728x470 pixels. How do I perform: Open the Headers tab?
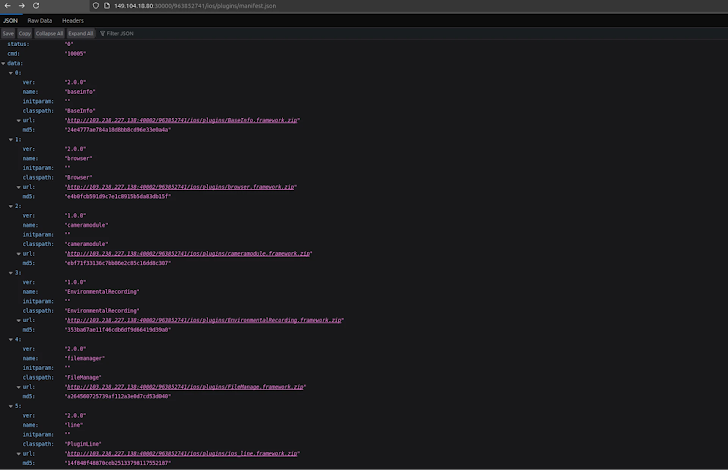pyautogui.click(x=73, y=20)
